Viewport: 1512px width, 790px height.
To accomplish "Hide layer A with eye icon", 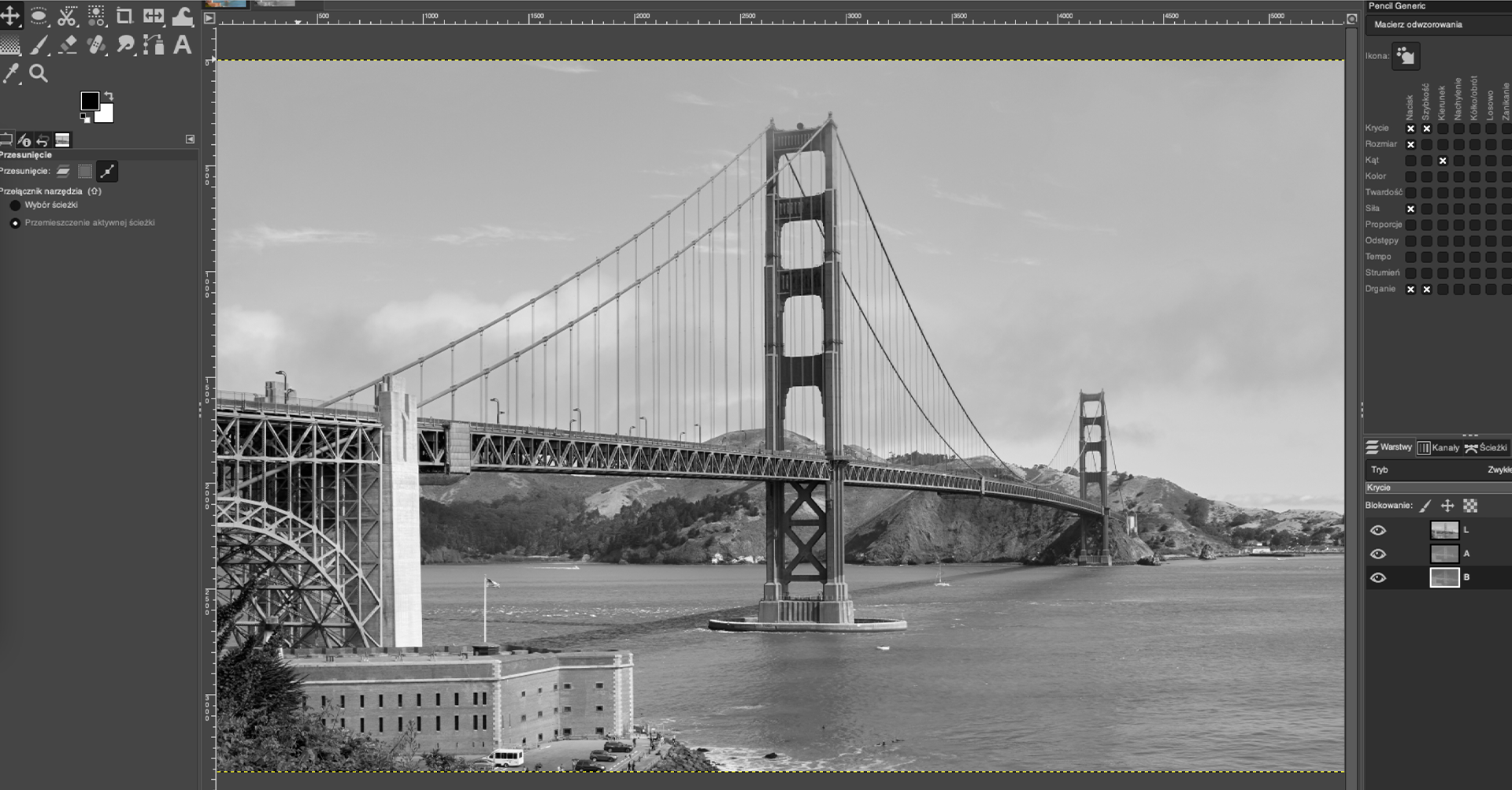I will click(1377, 554).
